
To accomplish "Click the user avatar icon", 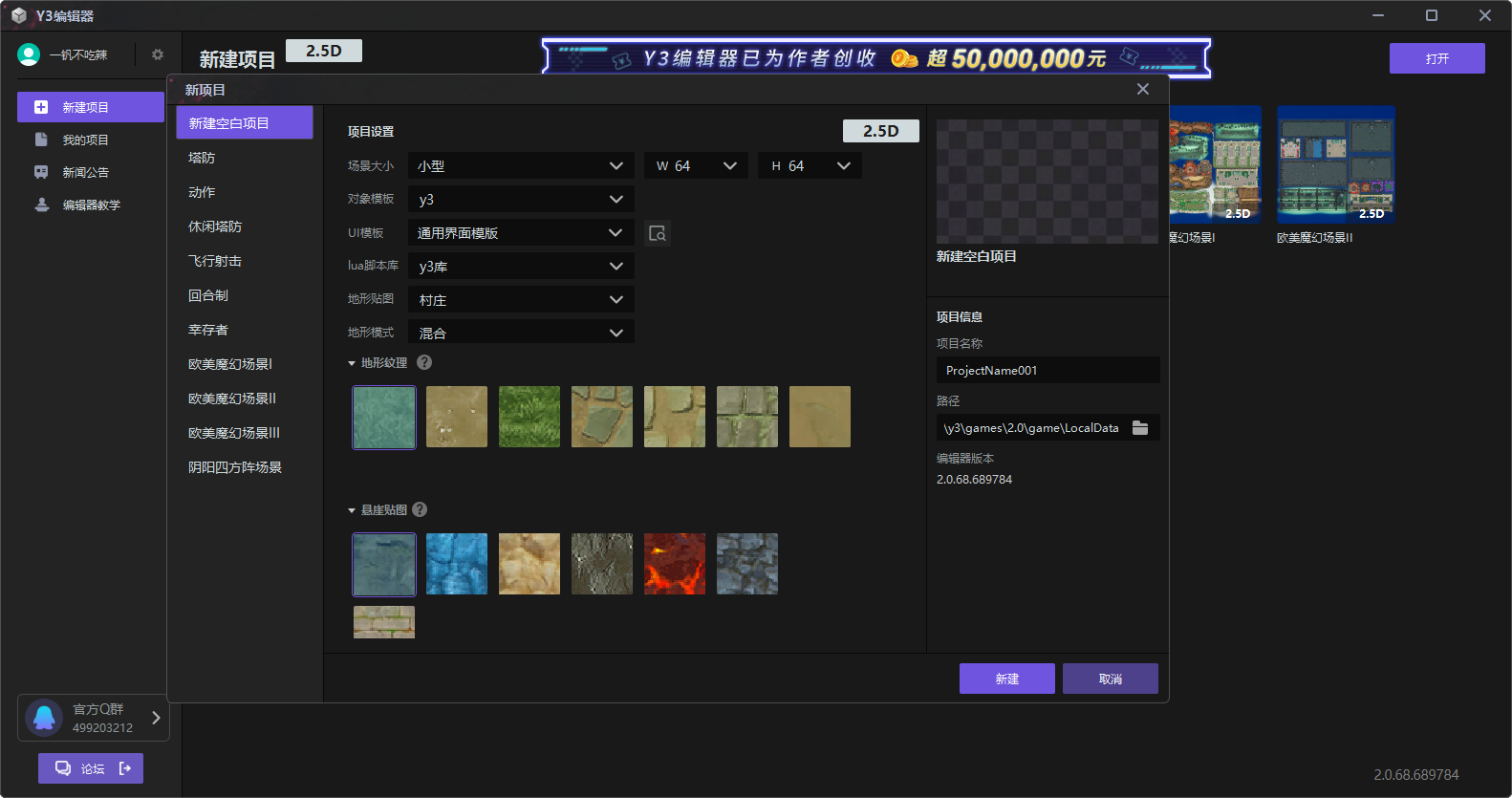I will (x=29, y=54).
